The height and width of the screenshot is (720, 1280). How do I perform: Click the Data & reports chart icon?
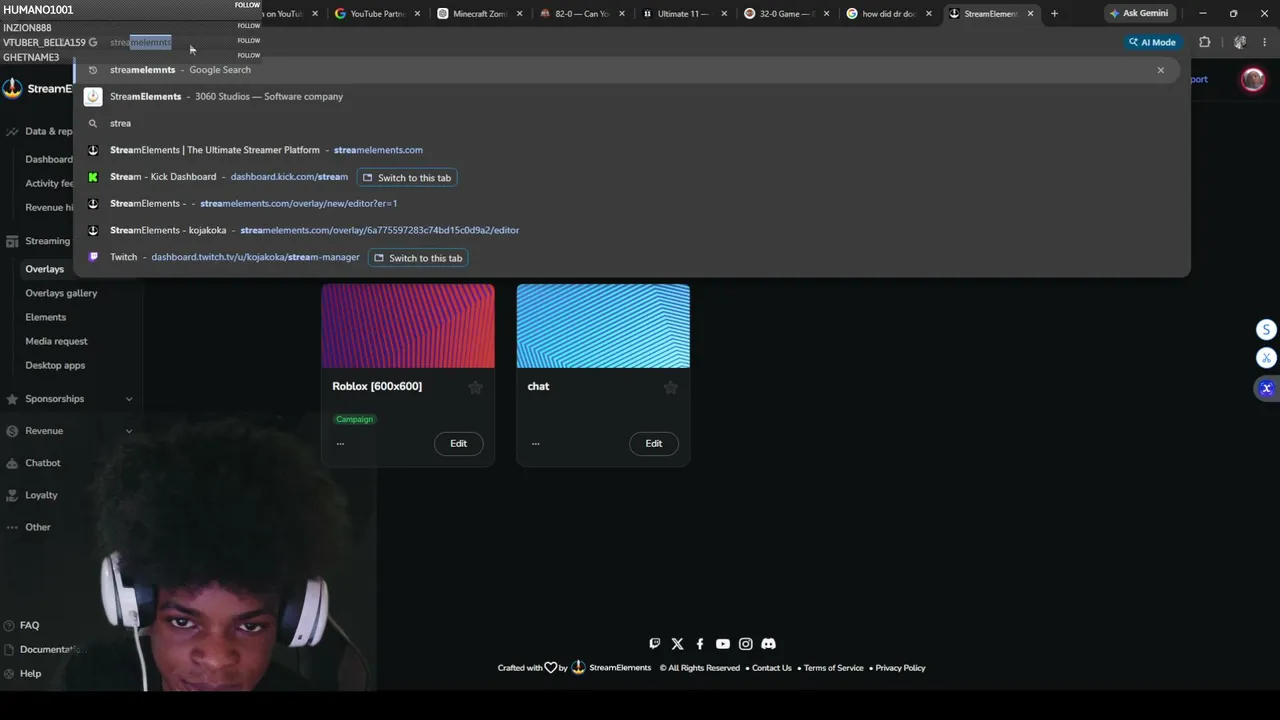[x=12, y=131]
